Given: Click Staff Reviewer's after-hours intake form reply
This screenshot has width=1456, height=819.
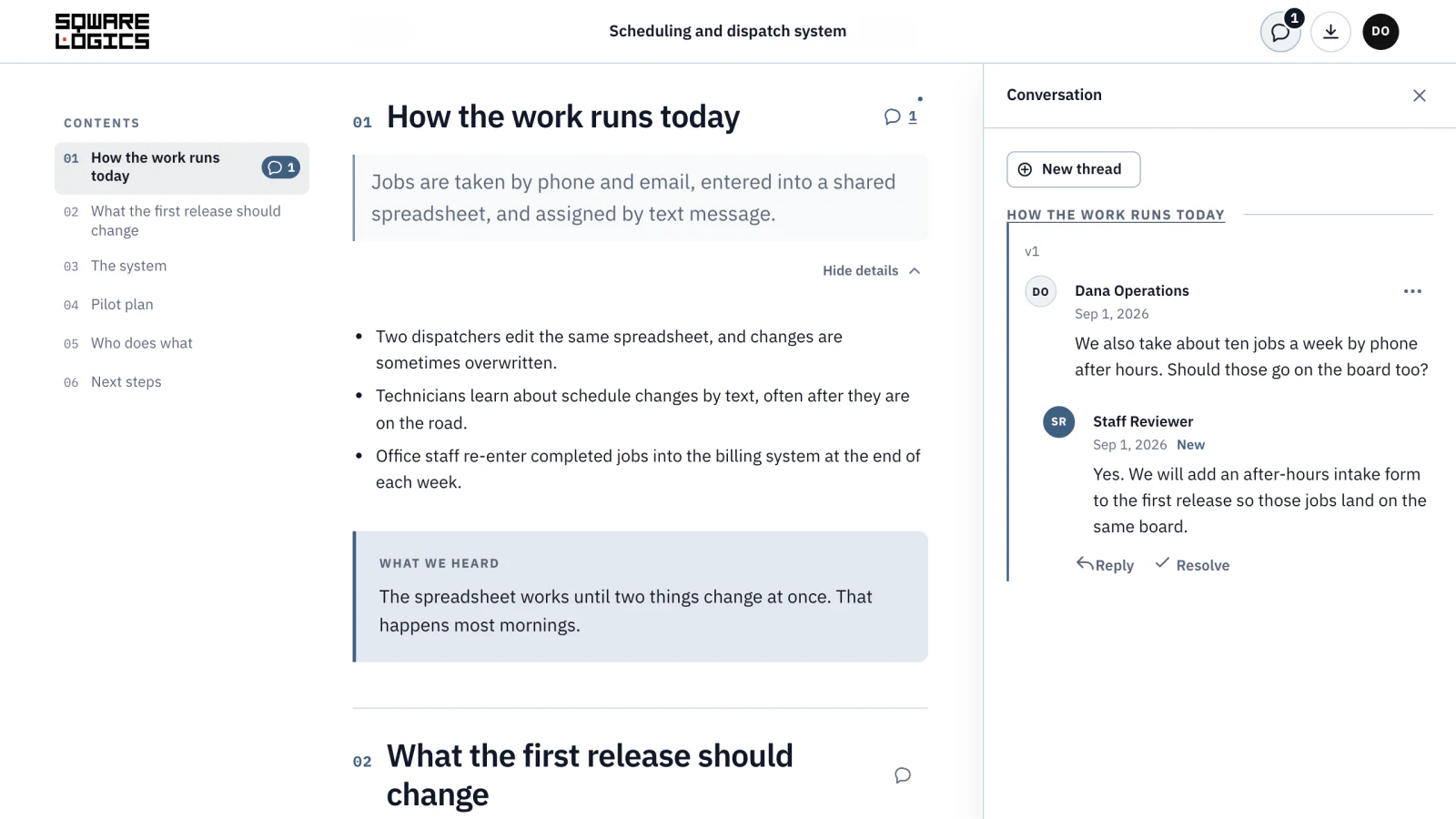Looking at the screenshot, I should (x=1259, y=500).
